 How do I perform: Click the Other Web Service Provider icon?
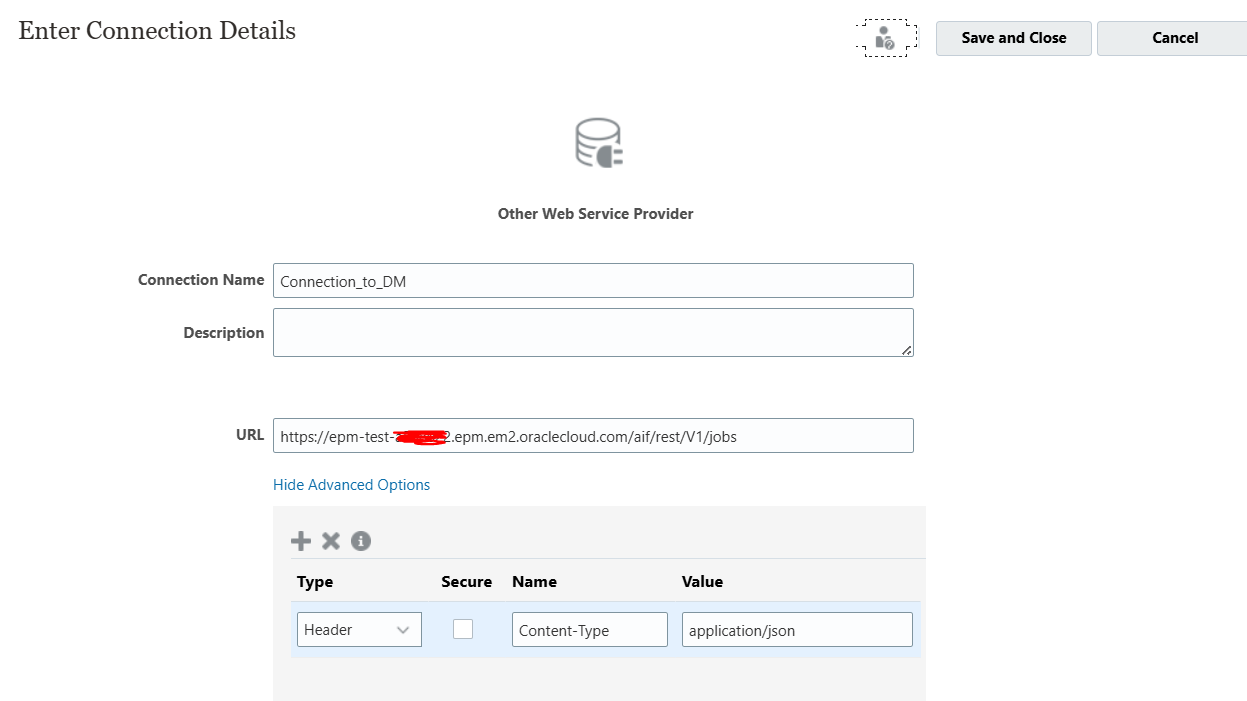click(x=597, y=143)
